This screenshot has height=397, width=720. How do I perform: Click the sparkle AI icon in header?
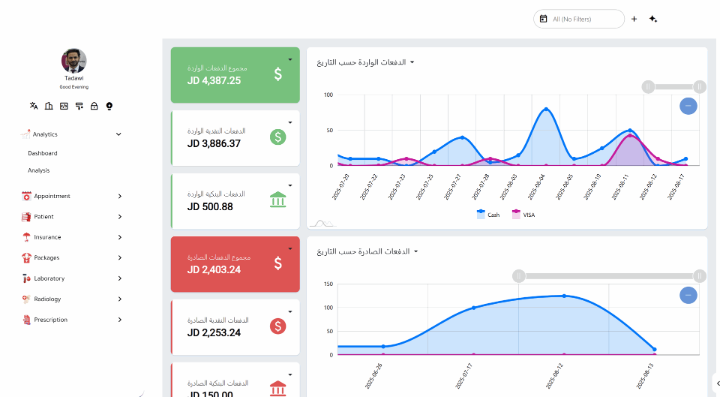click(x=653, y=19)
